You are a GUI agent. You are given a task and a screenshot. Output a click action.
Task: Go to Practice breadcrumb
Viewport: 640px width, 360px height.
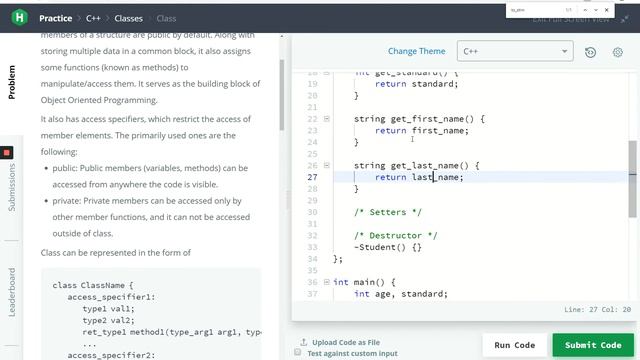click(56, 18)
